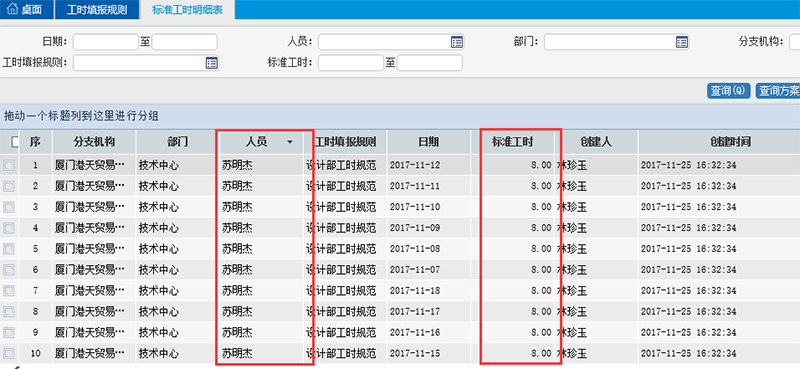Click 设计部工时规范 in the 2017-11-09 row

[x=341, y=228]
